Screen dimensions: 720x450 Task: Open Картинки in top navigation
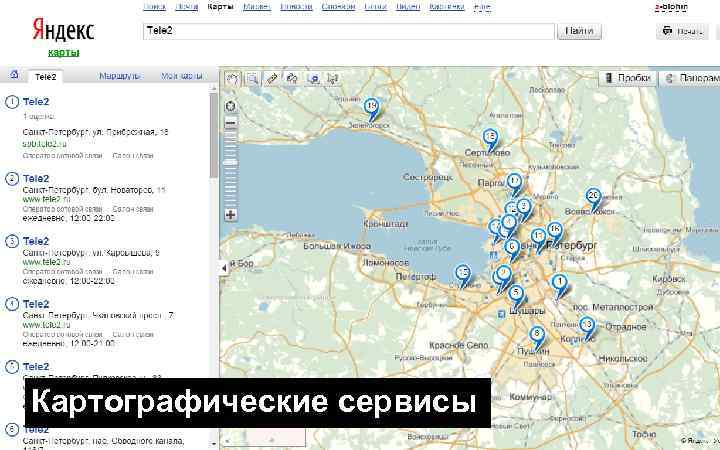(x=446, y=6)
